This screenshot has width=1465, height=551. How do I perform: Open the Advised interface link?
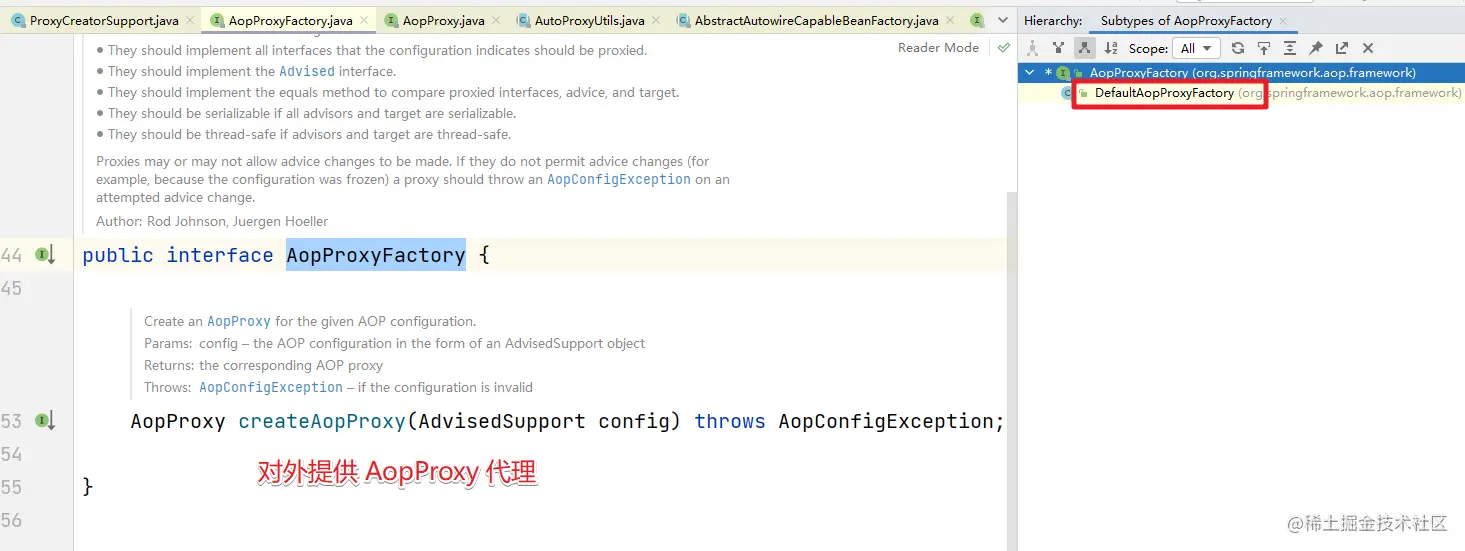pyautogui.click(x=306, y=71)
